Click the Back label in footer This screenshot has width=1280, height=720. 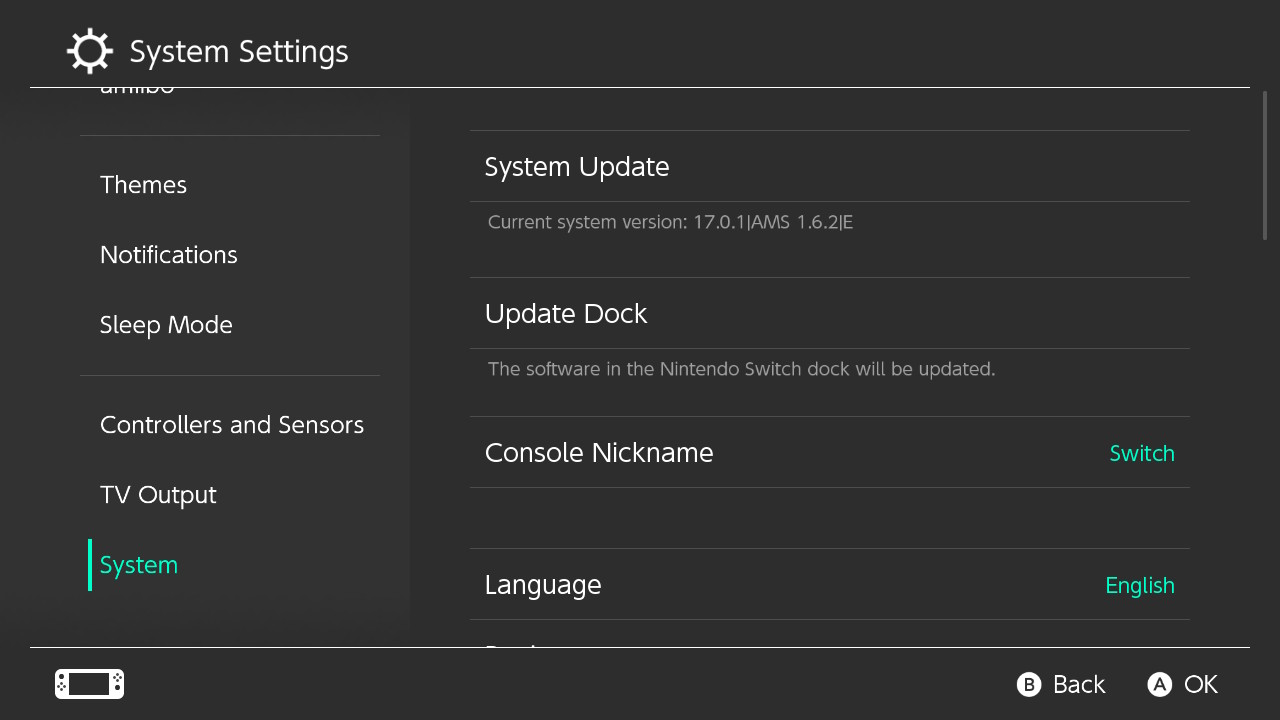1079,685
